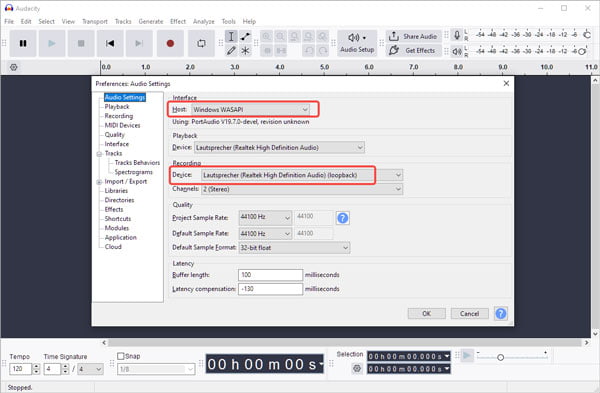Click the microphone record meter icon
The height and width of the screenshot is (393, 600).
pyautogui.click(x=457, y=36)
